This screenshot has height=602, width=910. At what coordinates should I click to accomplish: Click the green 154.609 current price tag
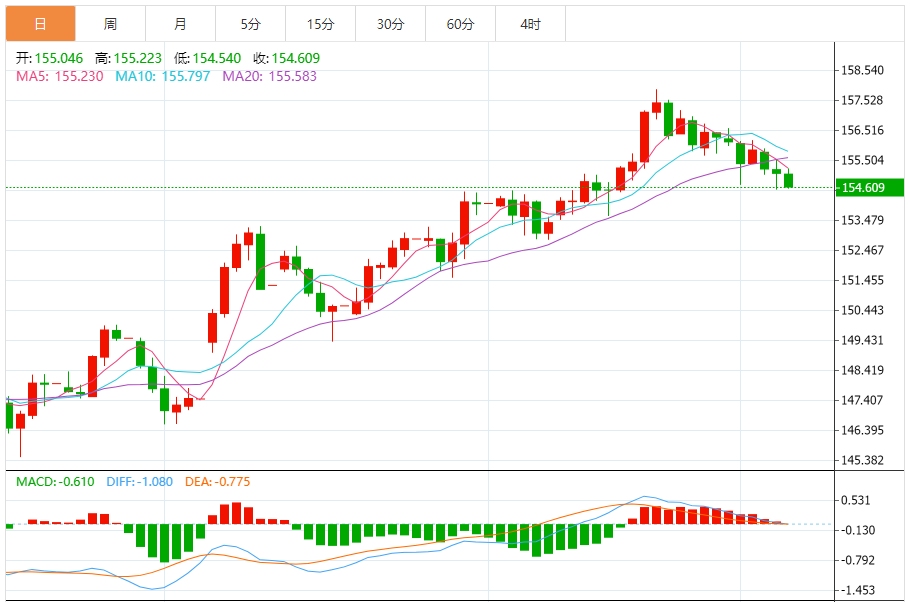(x=870, y=188)
